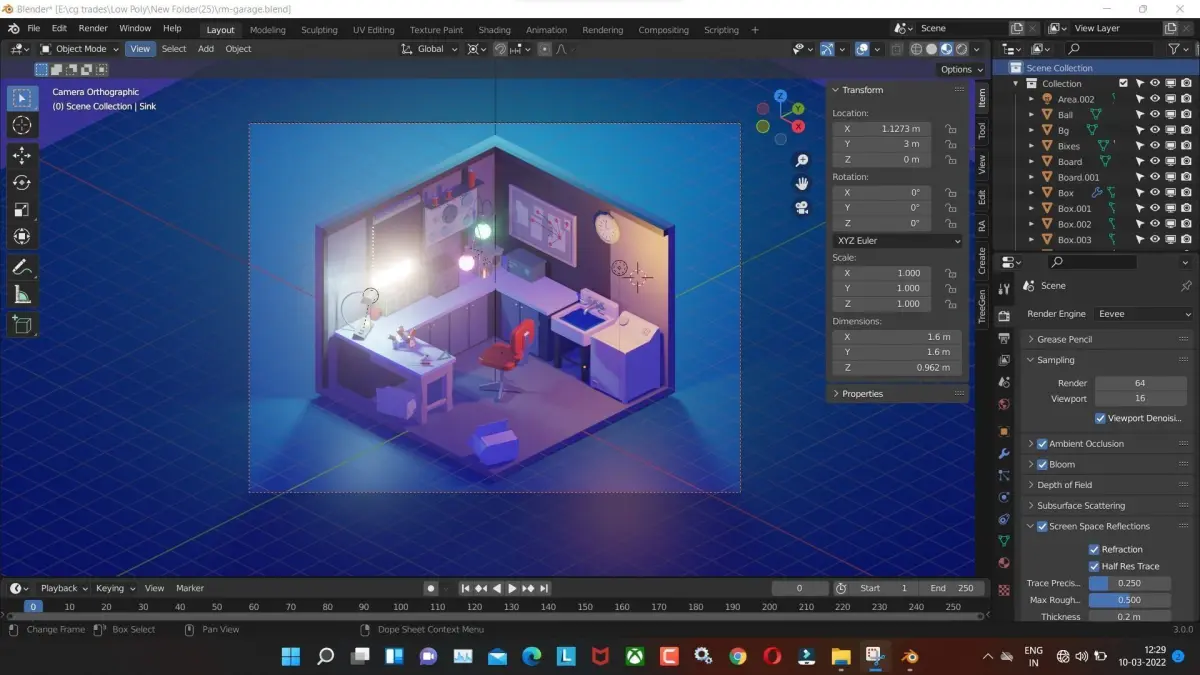Open Output properties tab icon
This screenshot has width=1200, height=675.
[x=1004, y=338]
